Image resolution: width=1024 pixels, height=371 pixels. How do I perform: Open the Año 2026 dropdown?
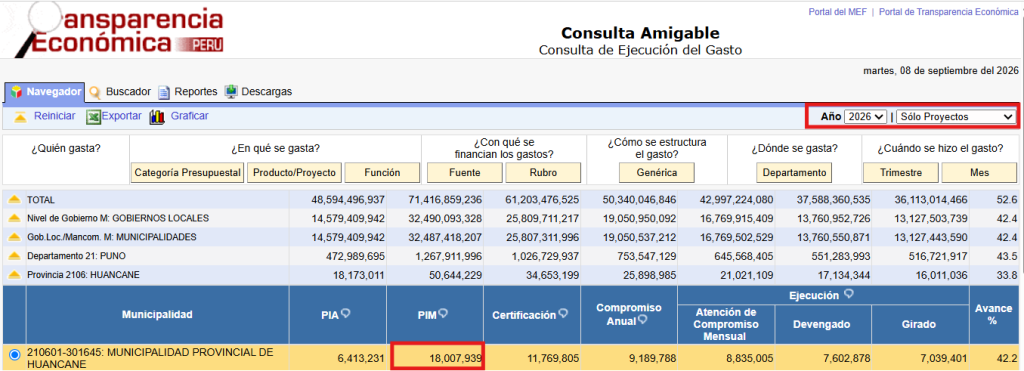coord(865,117)
